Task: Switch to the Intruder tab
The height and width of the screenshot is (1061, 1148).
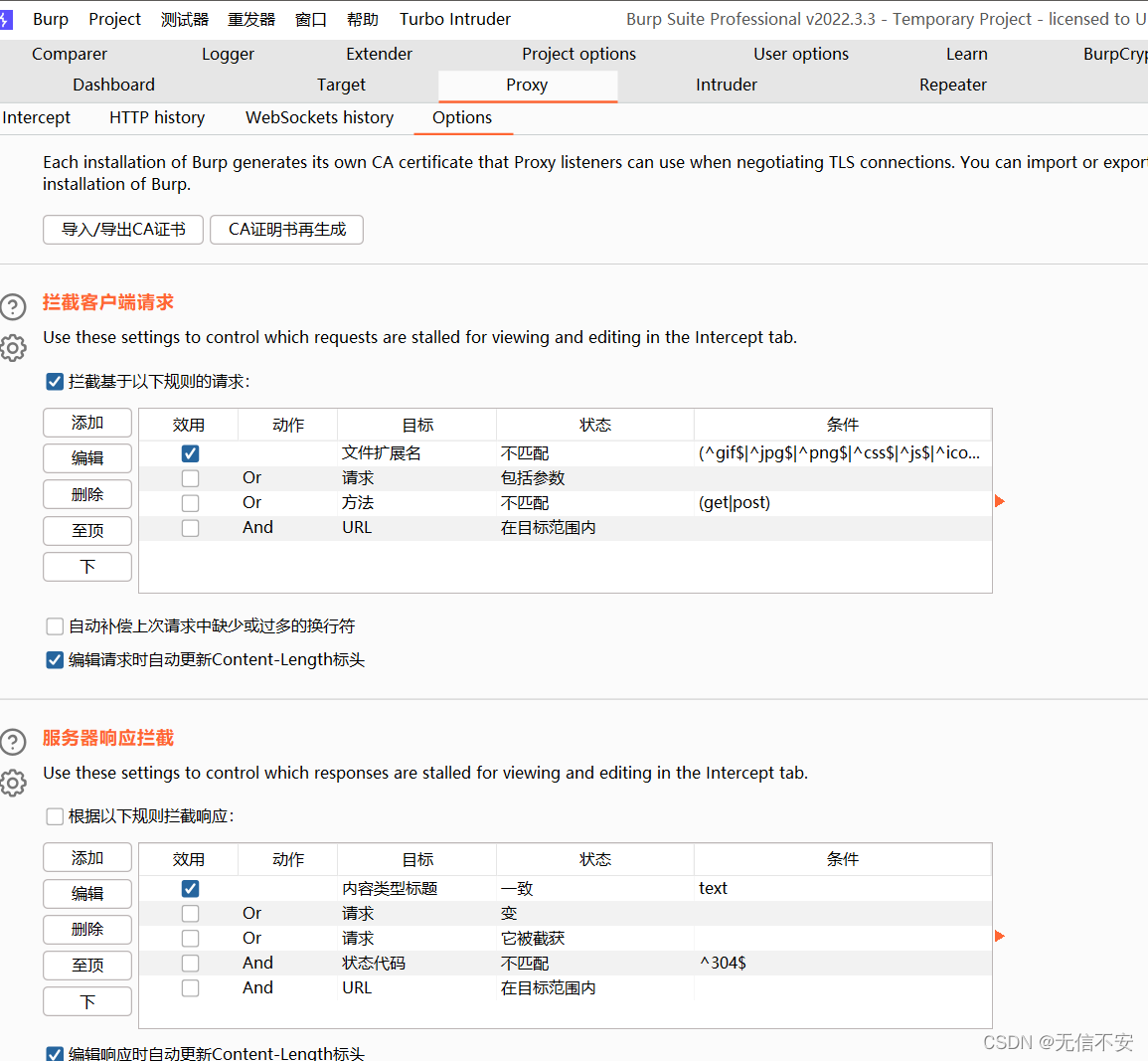Action: 727,85
